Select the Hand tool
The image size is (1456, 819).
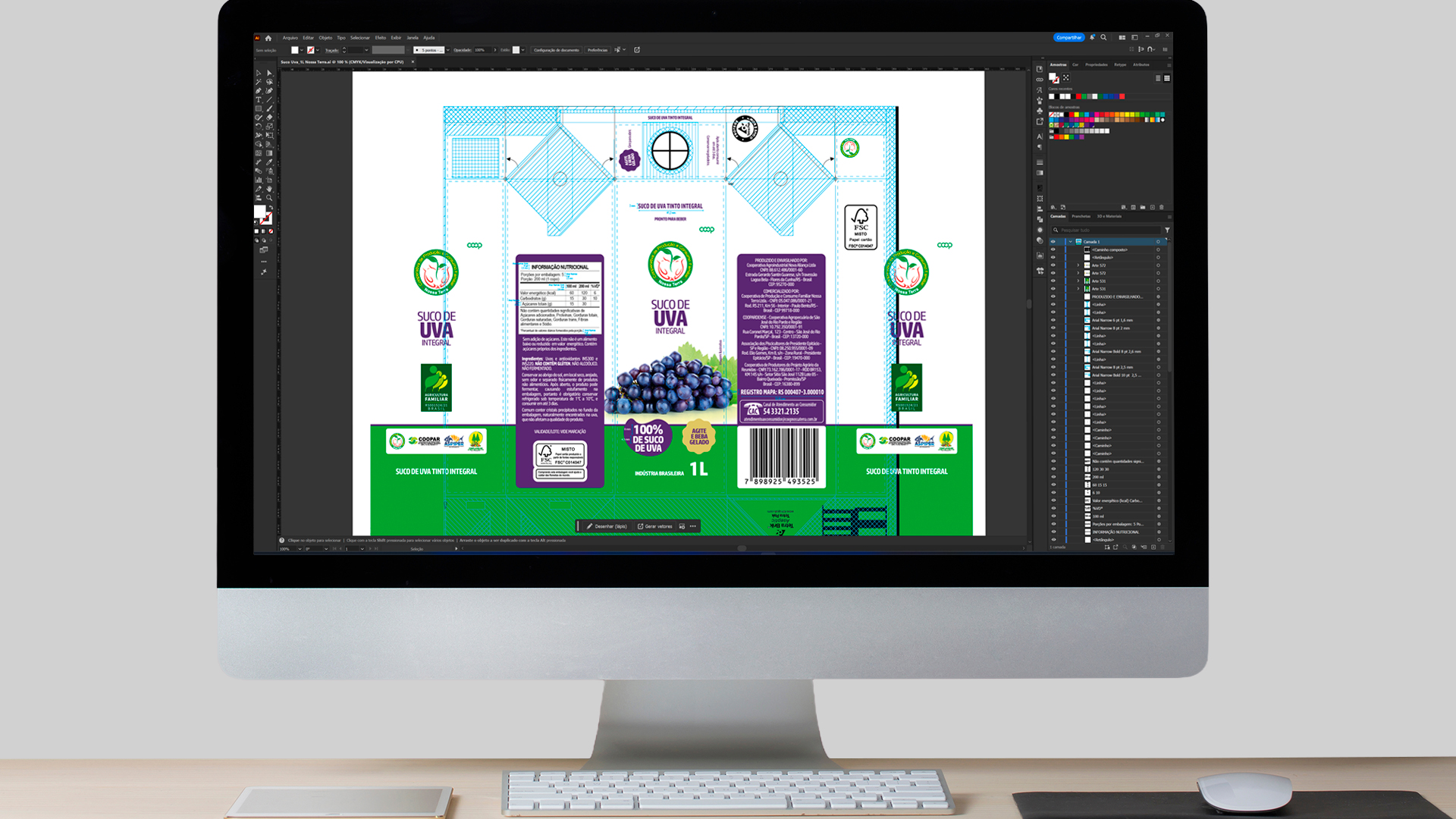268,189
